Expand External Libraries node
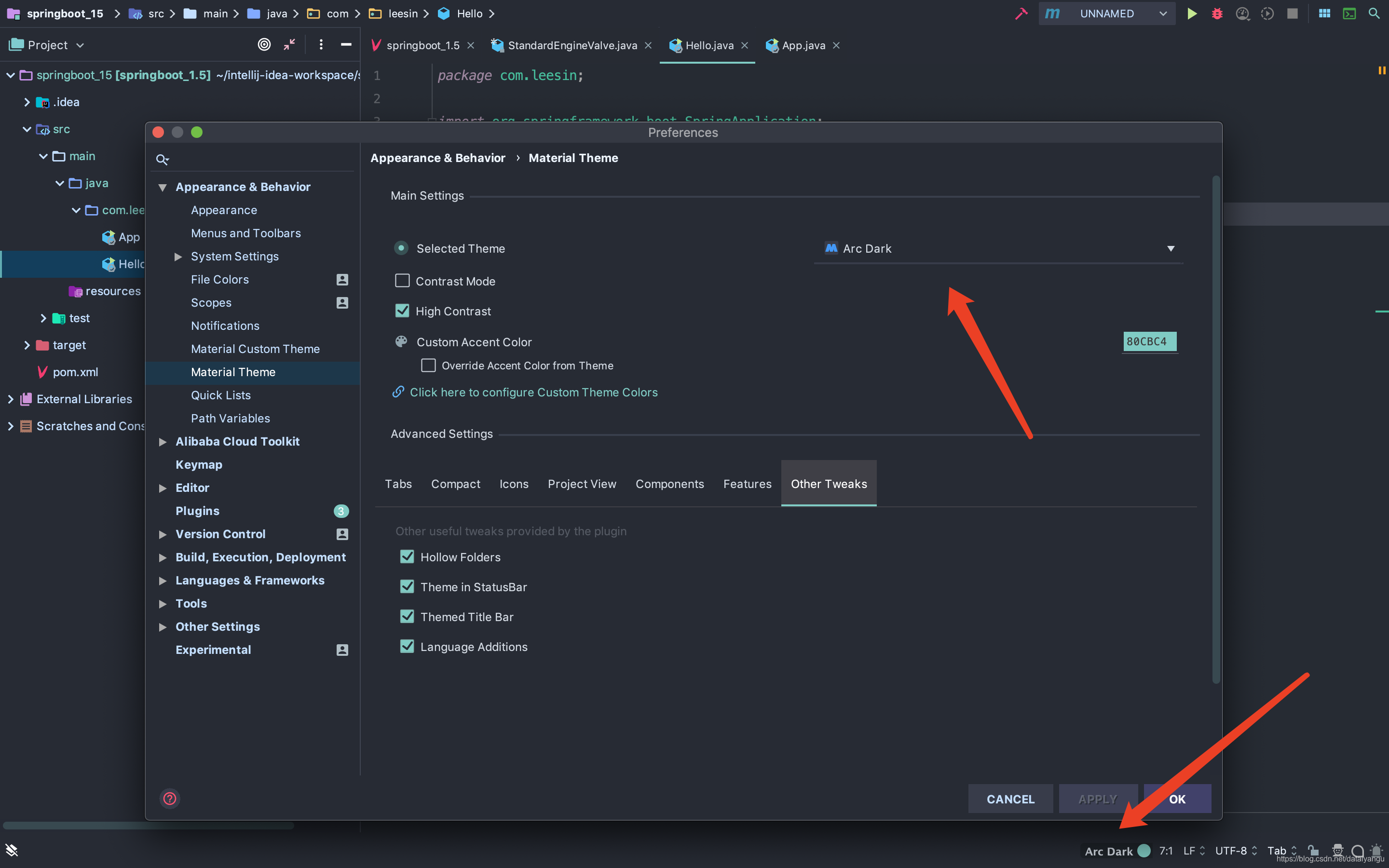The width and height of the screenshot is (1389, 868). [x=10, y=399]
